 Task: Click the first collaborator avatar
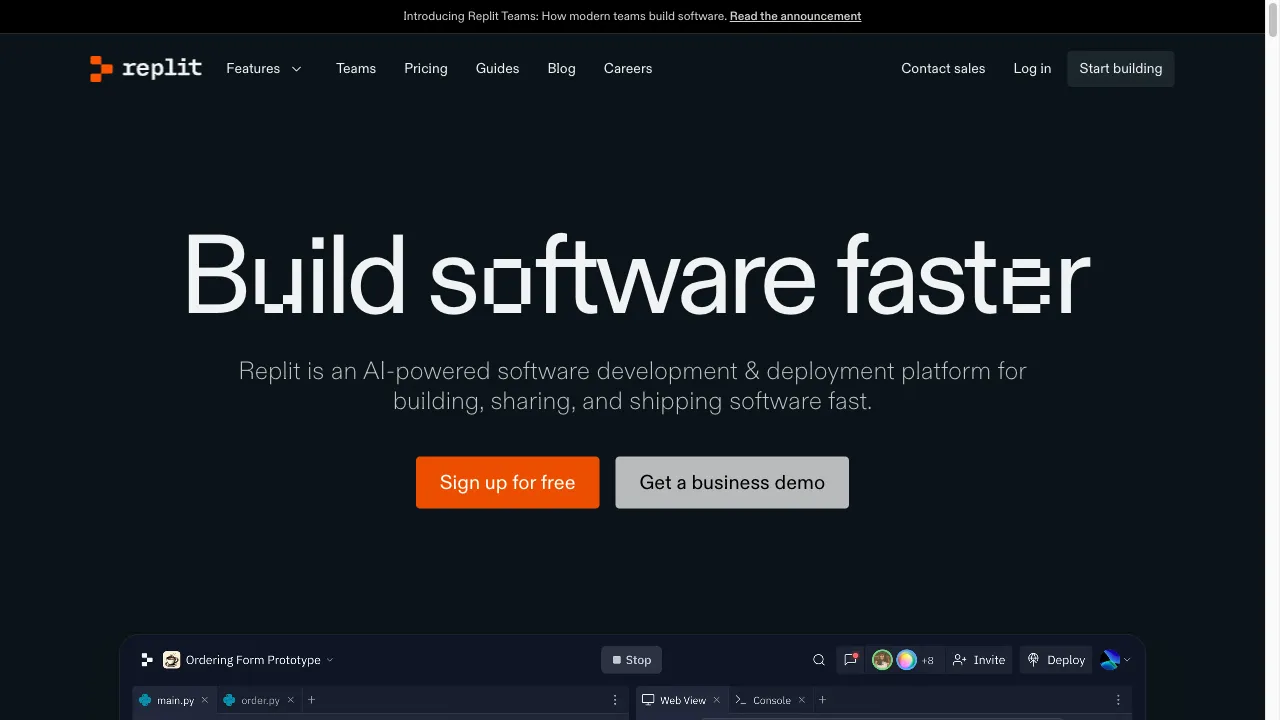882,660
